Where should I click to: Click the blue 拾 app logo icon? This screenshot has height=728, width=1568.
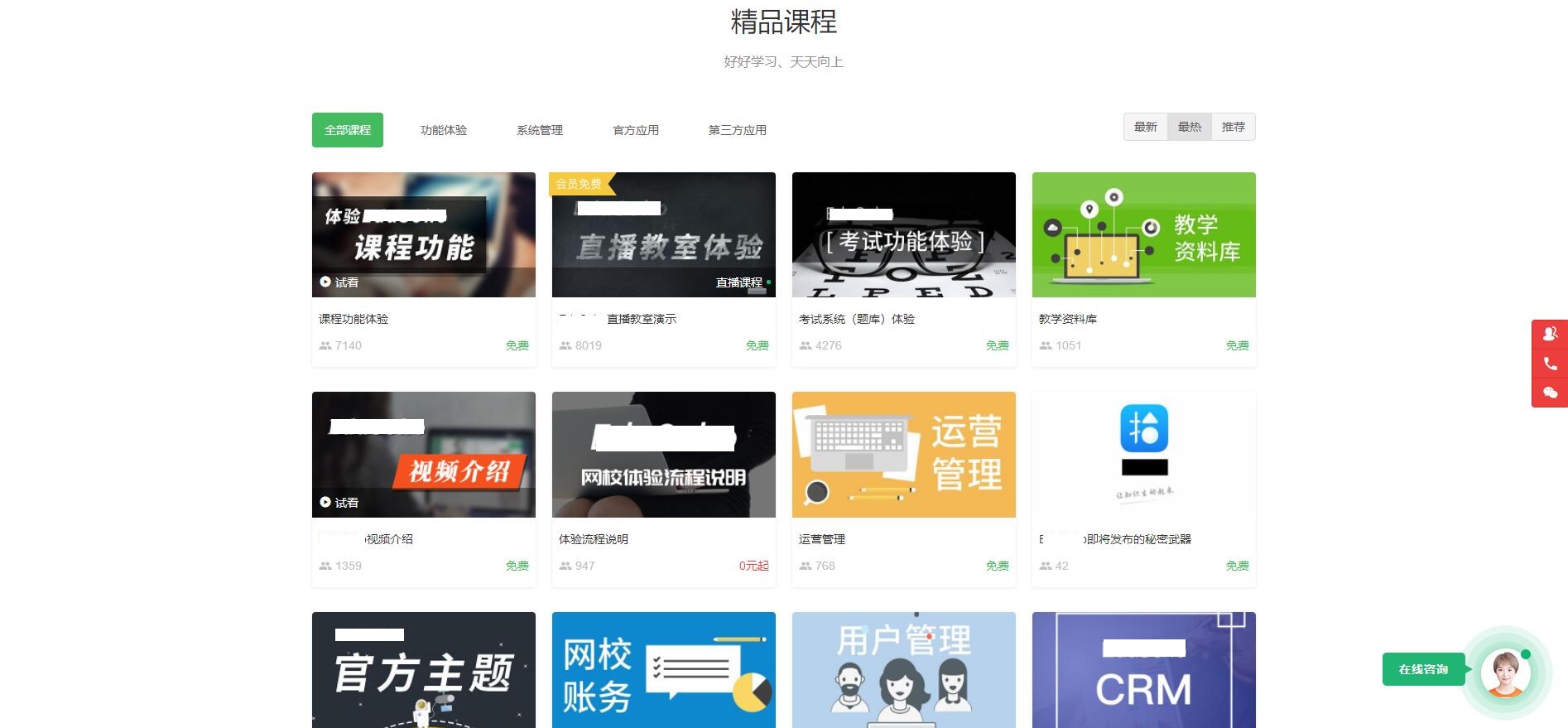[x=1143, y=427]
